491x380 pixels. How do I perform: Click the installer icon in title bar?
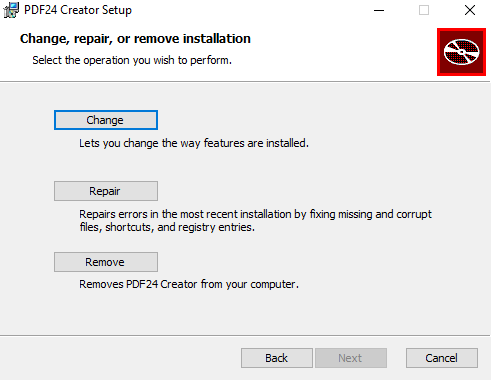coord(11,10)
